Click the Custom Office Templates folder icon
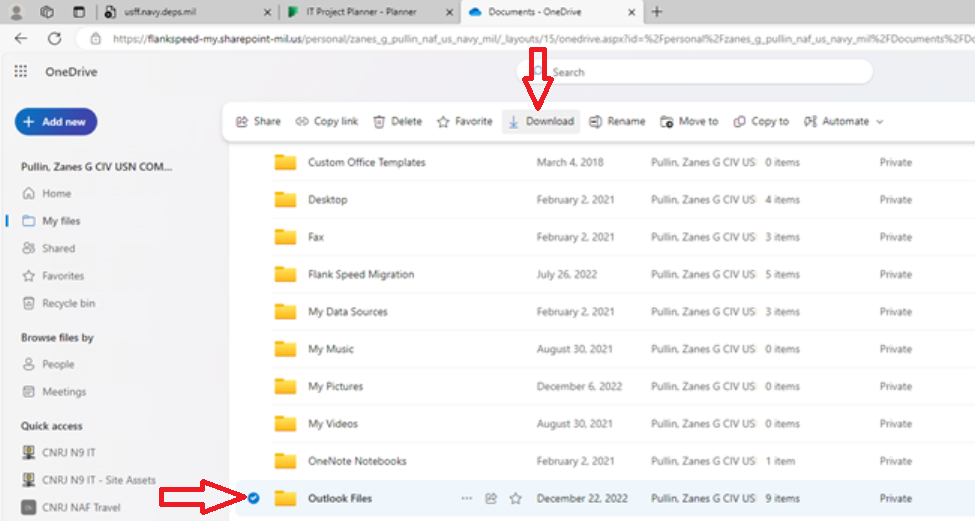The image size is (975, 521). 285,162
